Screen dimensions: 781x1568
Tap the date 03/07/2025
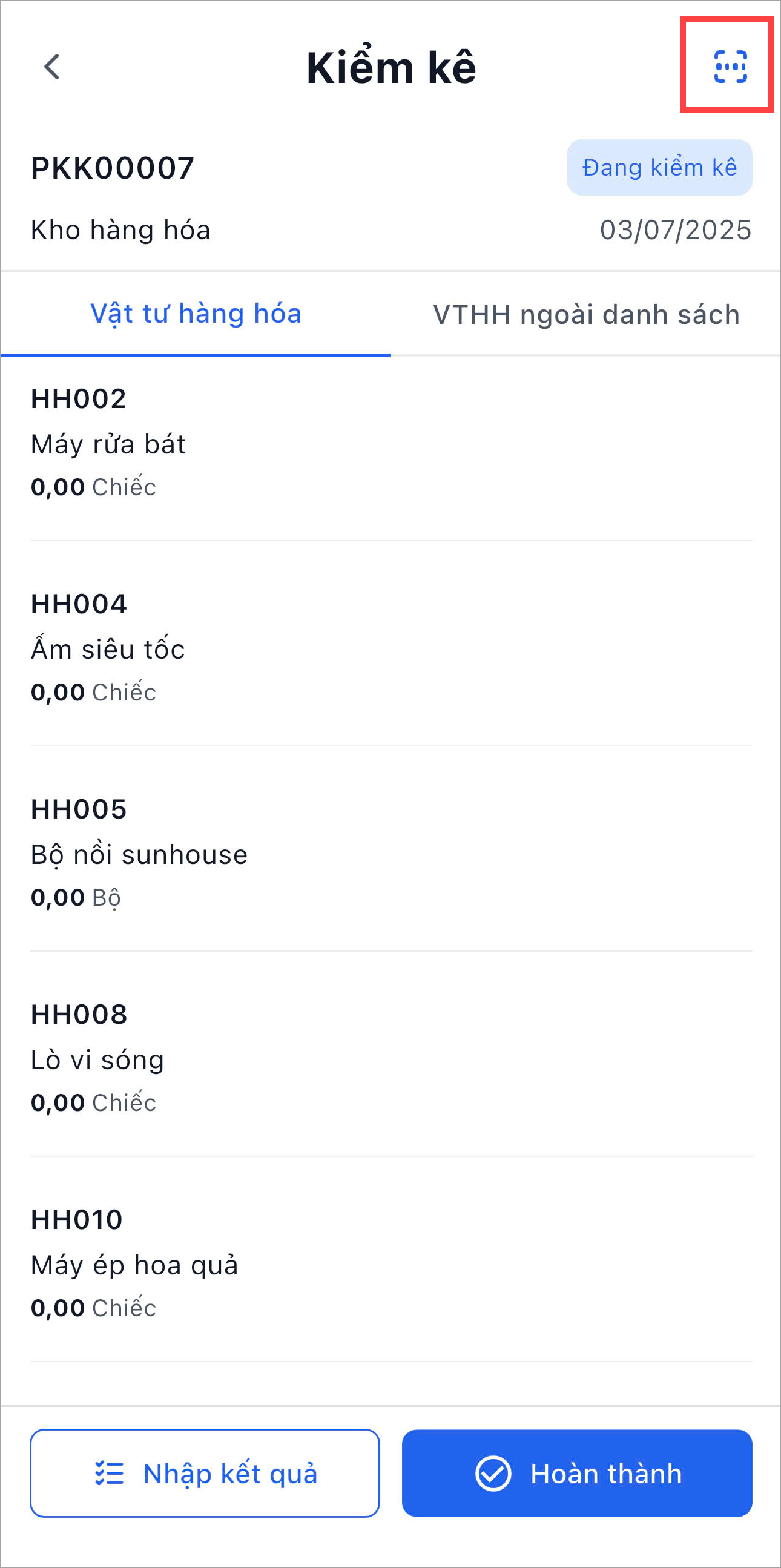[x=675, y=230]
